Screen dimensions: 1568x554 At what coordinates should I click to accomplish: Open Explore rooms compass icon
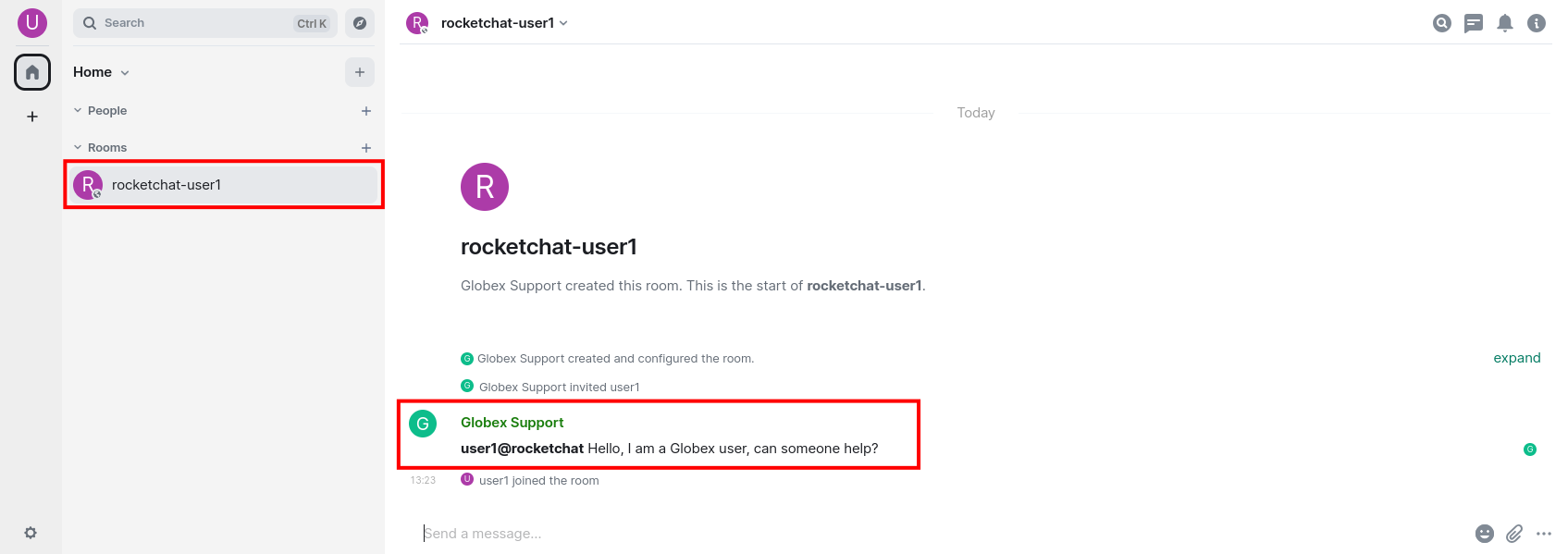(x=360, y=23)
